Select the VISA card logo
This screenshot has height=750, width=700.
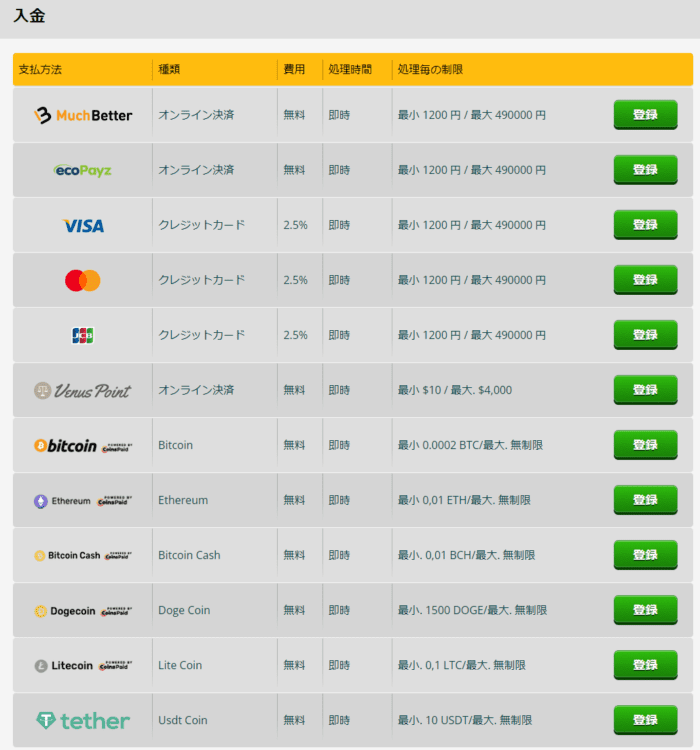coord(83,225)
